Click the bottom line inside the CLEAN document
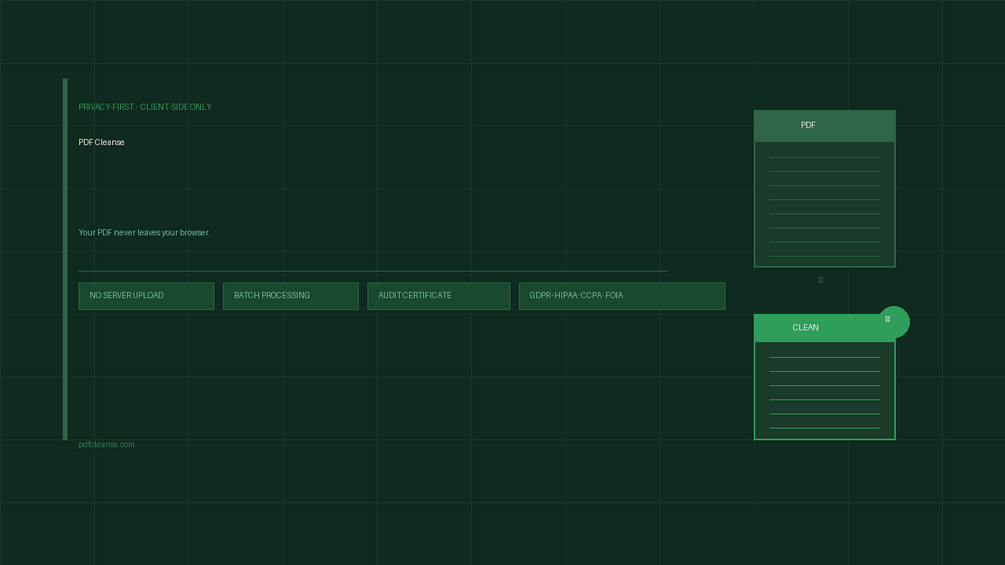 tap(824, 427)
